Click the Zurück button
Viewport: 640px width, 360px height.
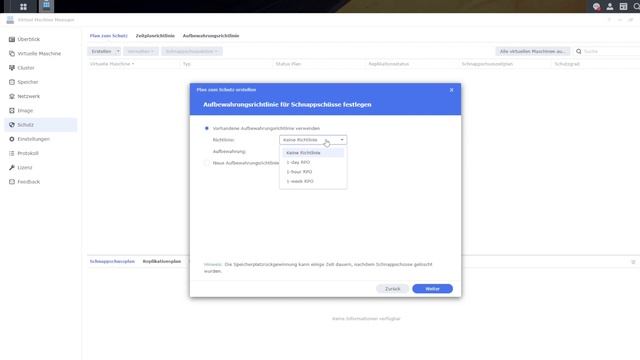[392, 289]
